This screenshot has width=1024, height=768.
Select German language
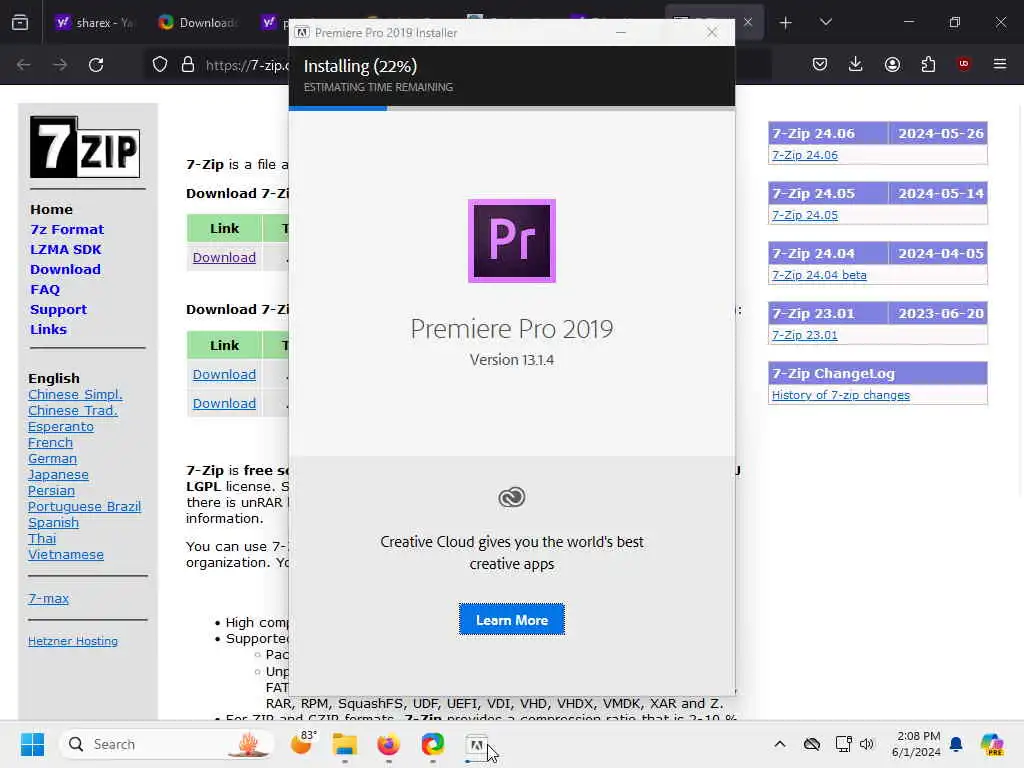[x=52, y=458]
